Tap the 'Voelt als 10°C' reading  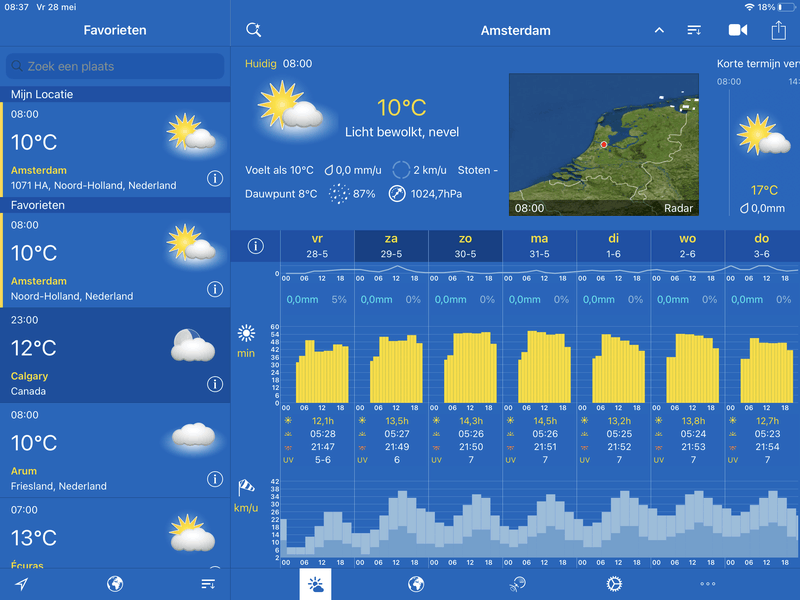coord(279,170)
